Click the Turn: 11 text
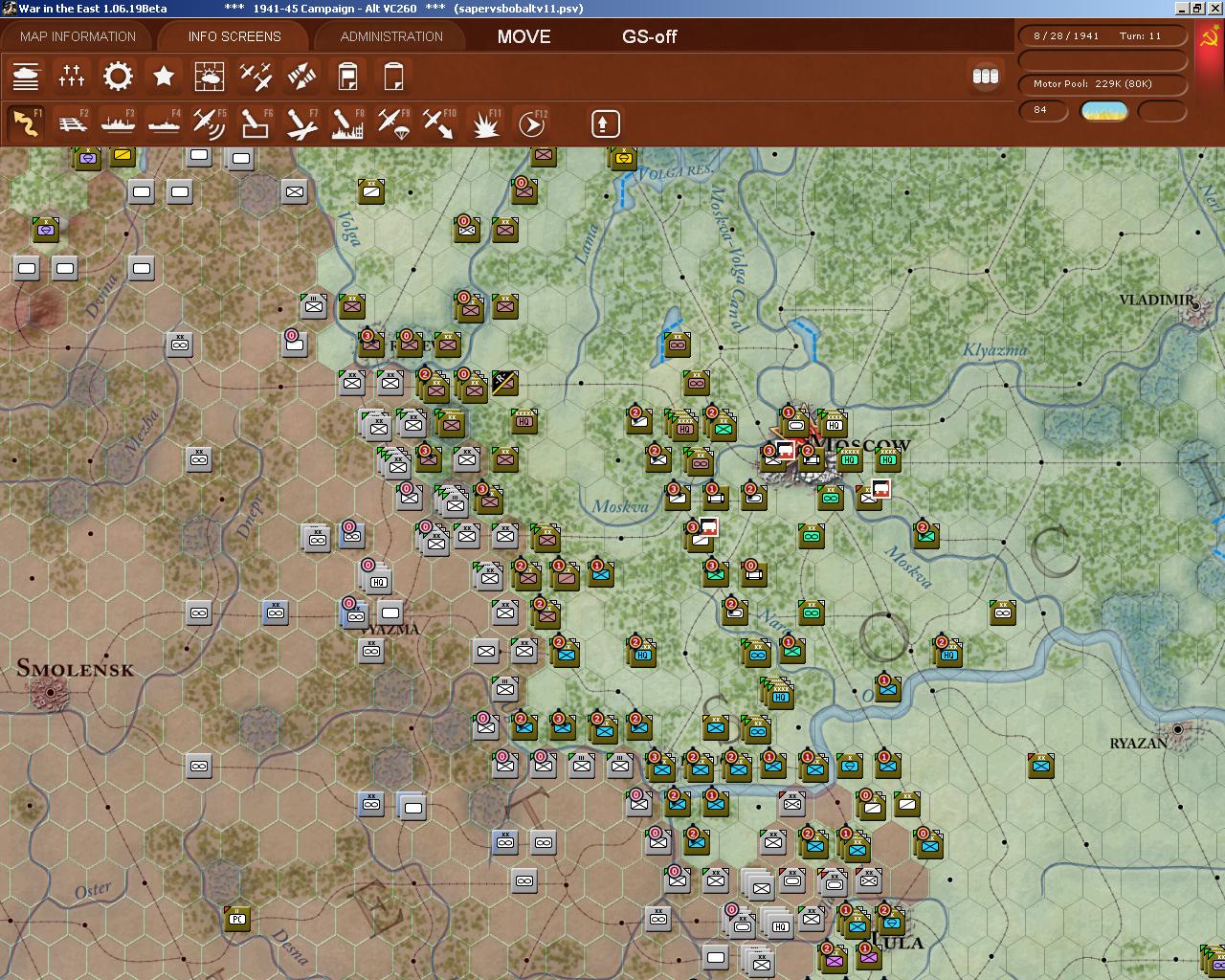Image resolution: width=1225 pixels, height=980 pixels. (1140, 35)
